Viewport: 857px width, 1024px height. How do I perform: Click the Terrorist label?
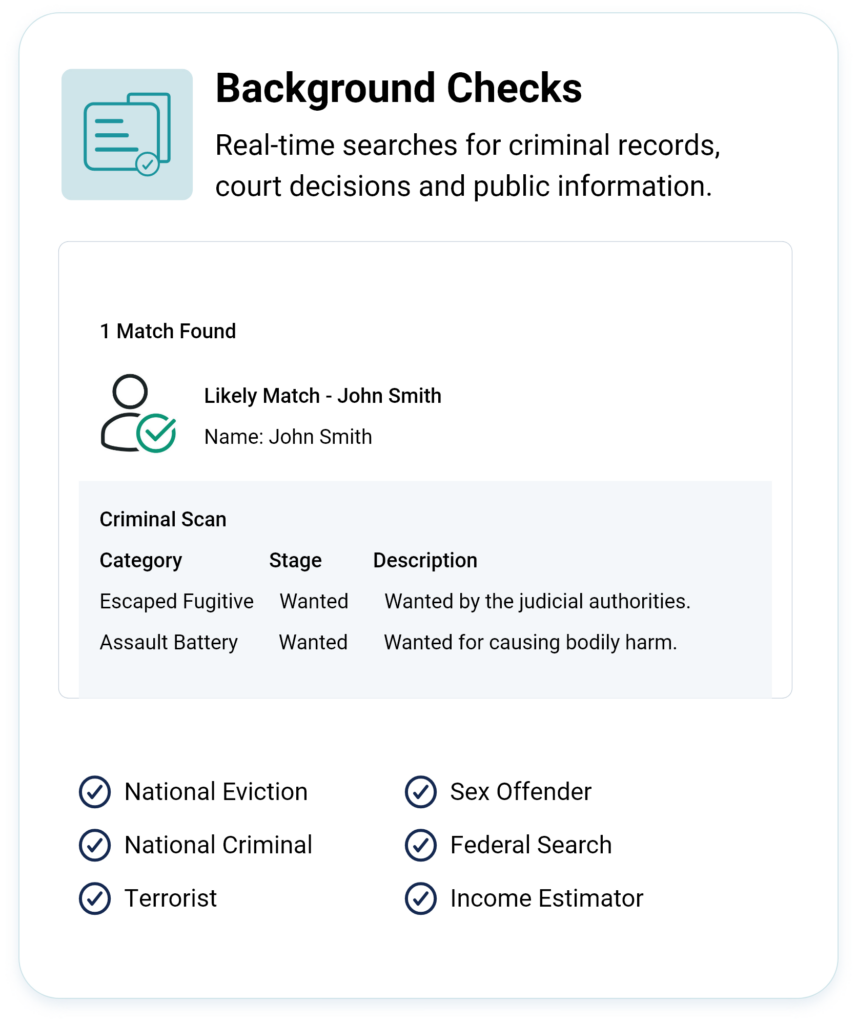click(170, 899)
